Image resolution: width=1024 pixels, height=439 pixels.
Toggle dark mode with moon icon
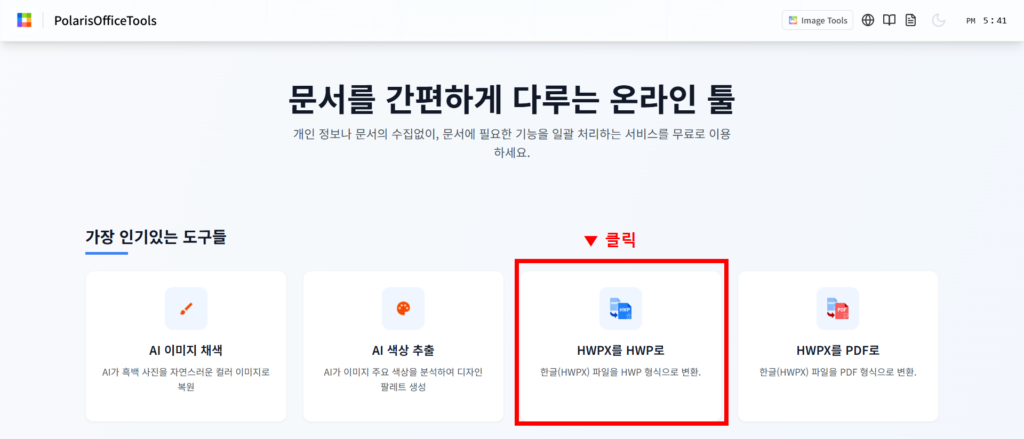tap(938, 21)
